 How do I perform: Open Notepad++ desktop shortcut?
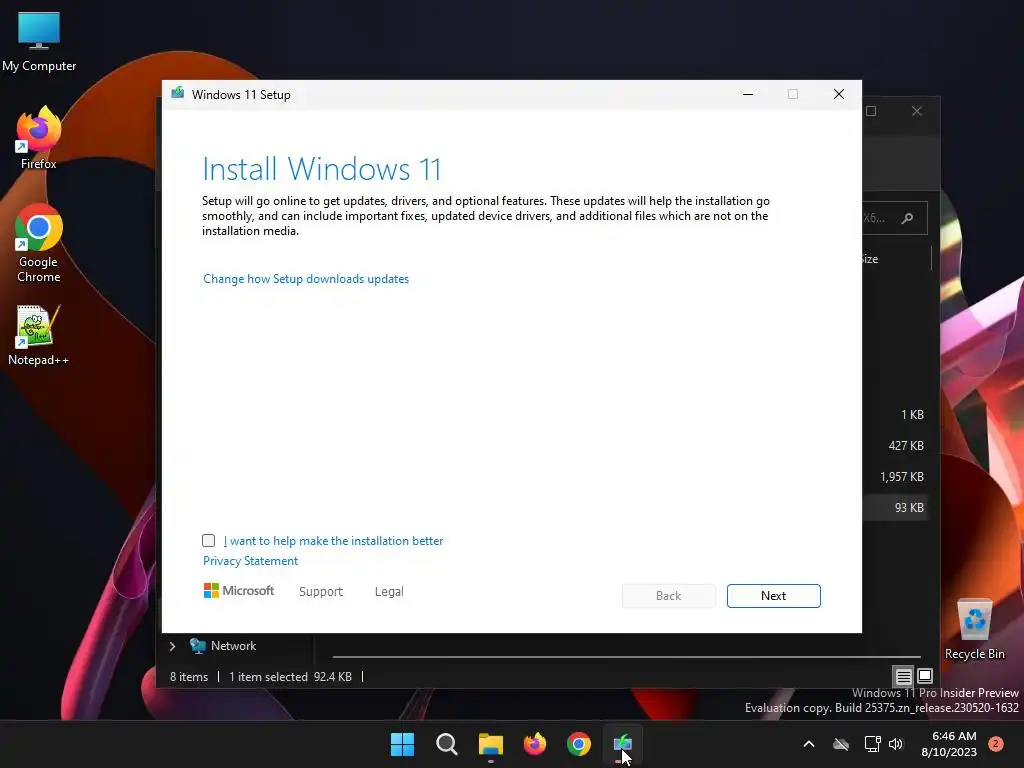(x=39, y=336)
